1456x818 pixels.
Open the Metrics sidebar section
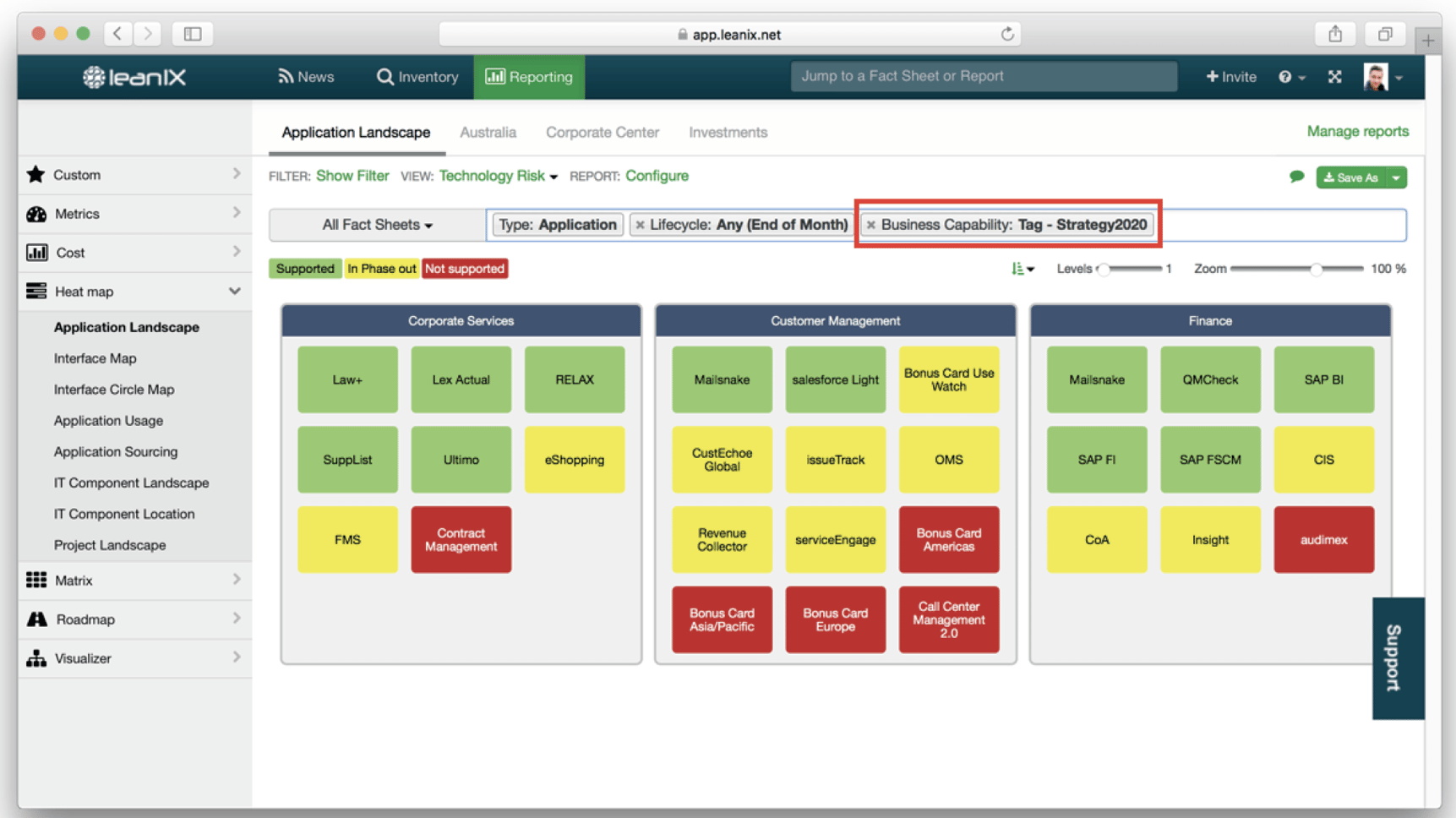[78, 214]
